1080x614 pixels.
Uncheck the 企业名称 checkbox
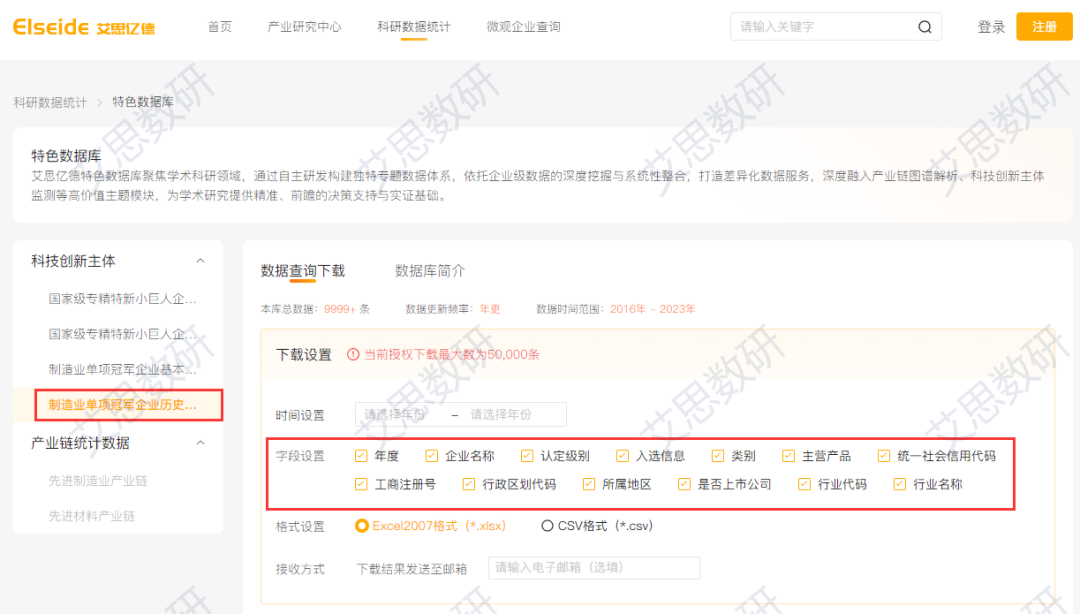coord(431,456)
